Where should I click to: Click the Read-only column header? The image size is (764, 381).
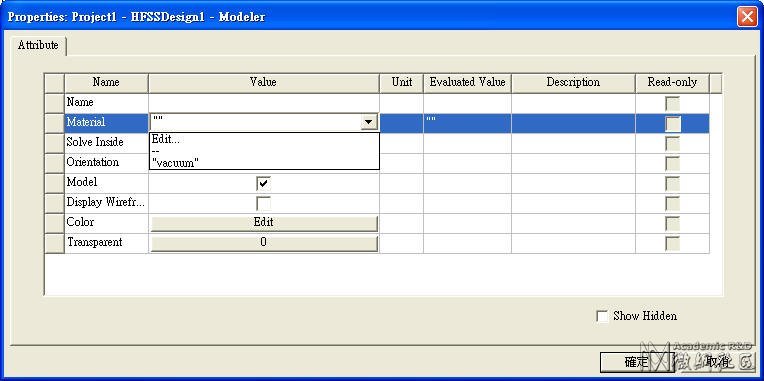pos(672,83)
